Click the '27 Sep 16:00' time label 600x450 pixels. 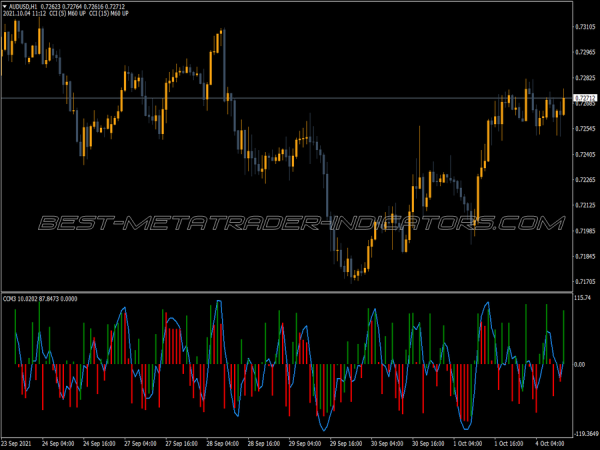coord(181,444)
